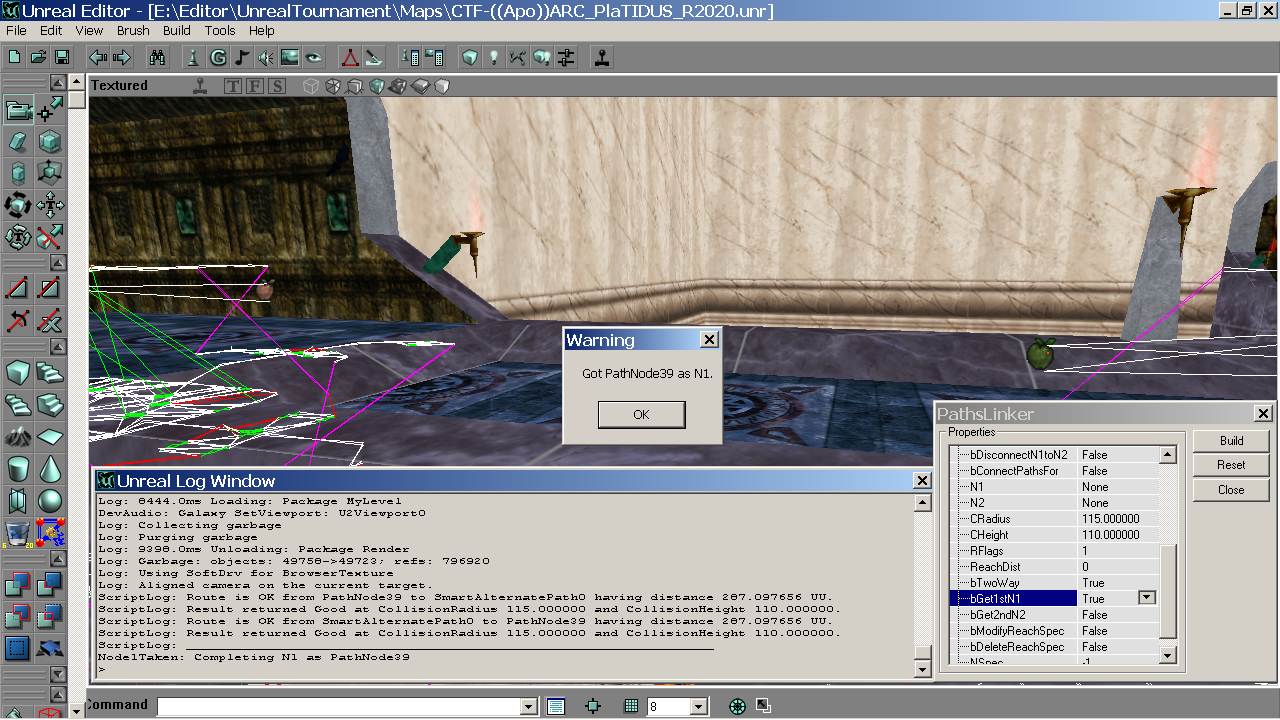This screenshot has height=720, width=1280.
Task: Choose the Cone brush builder
Action: (50, 468)
